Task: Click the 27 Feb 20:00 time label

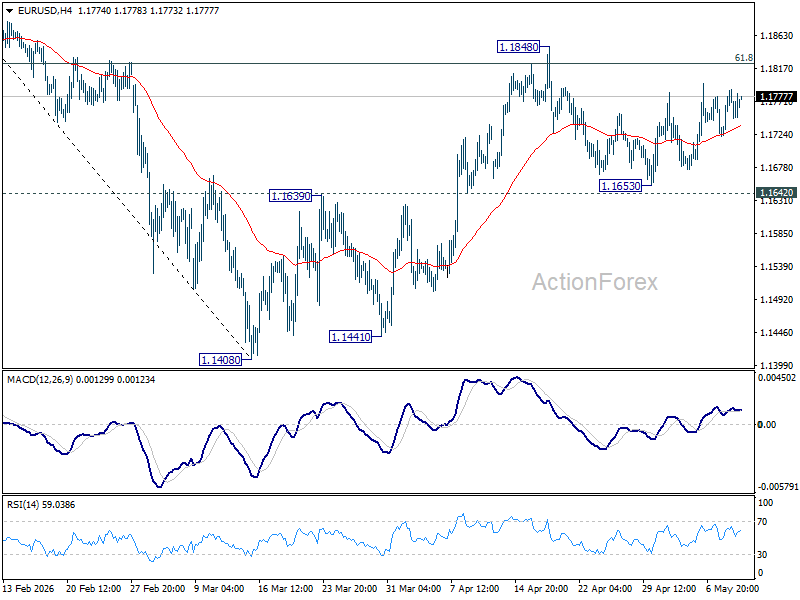Action: [x=158, y=588]
